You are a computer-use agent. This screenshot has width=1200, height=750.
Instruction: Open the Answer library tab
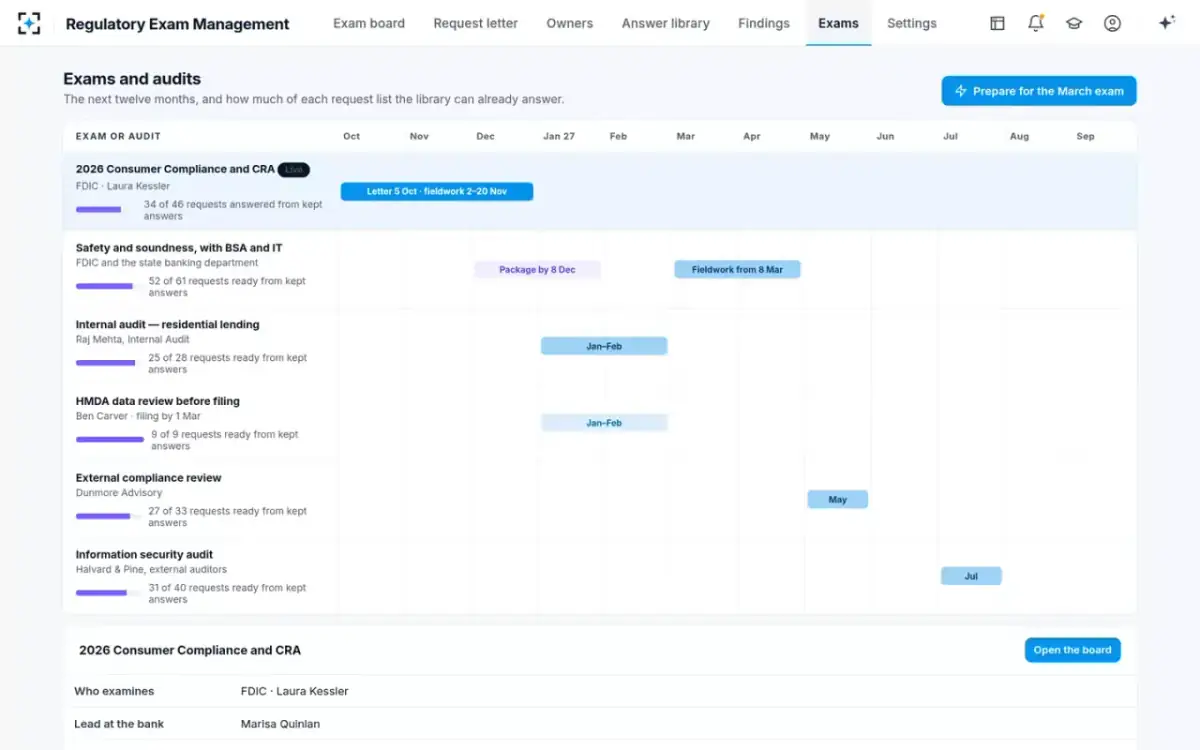(666, 23)
